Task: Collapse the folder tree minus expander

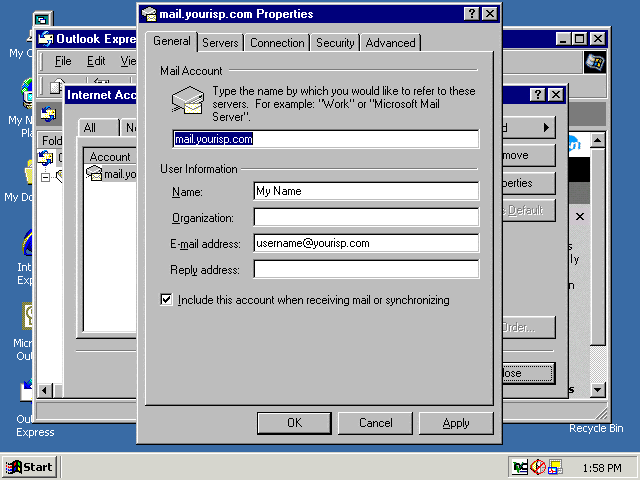Action: point(45,177)
